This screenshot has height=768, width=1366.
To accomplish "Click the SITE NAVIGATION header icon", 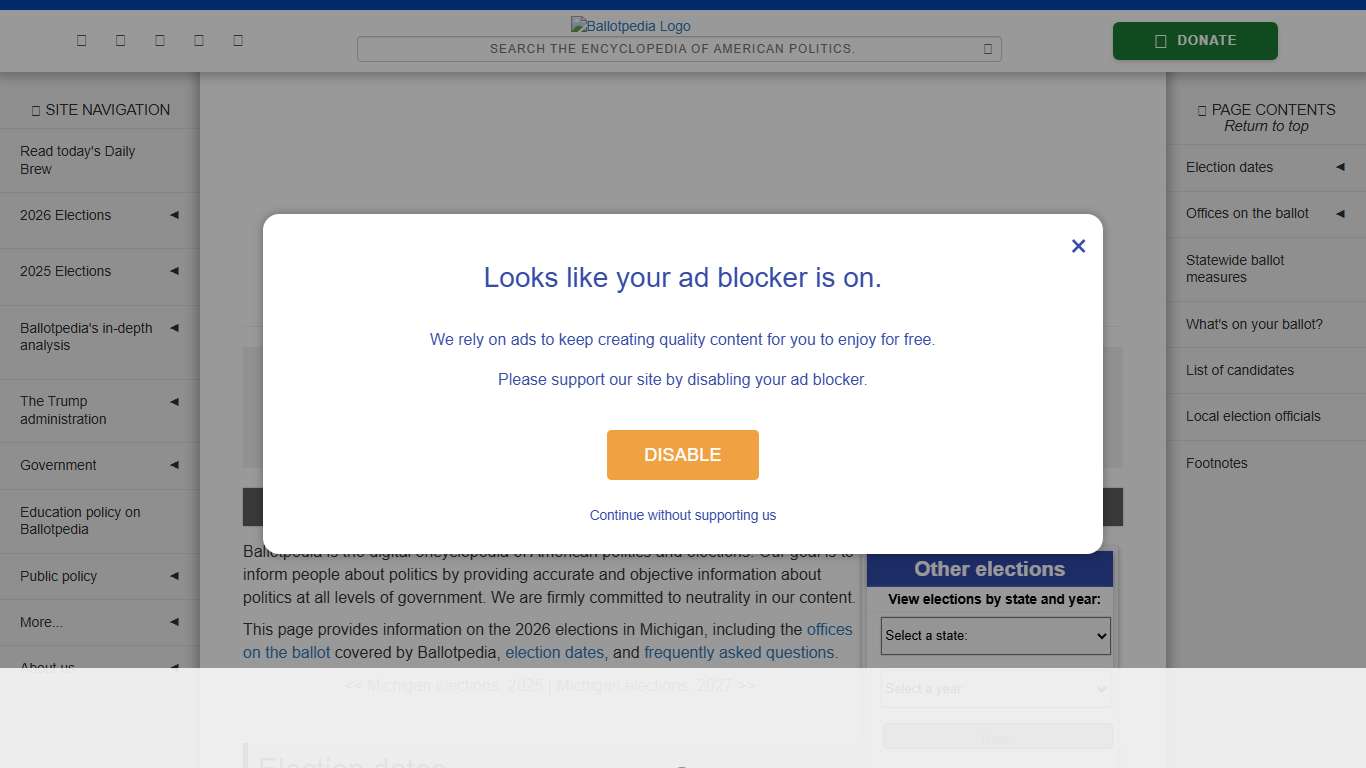I will 36,111.
